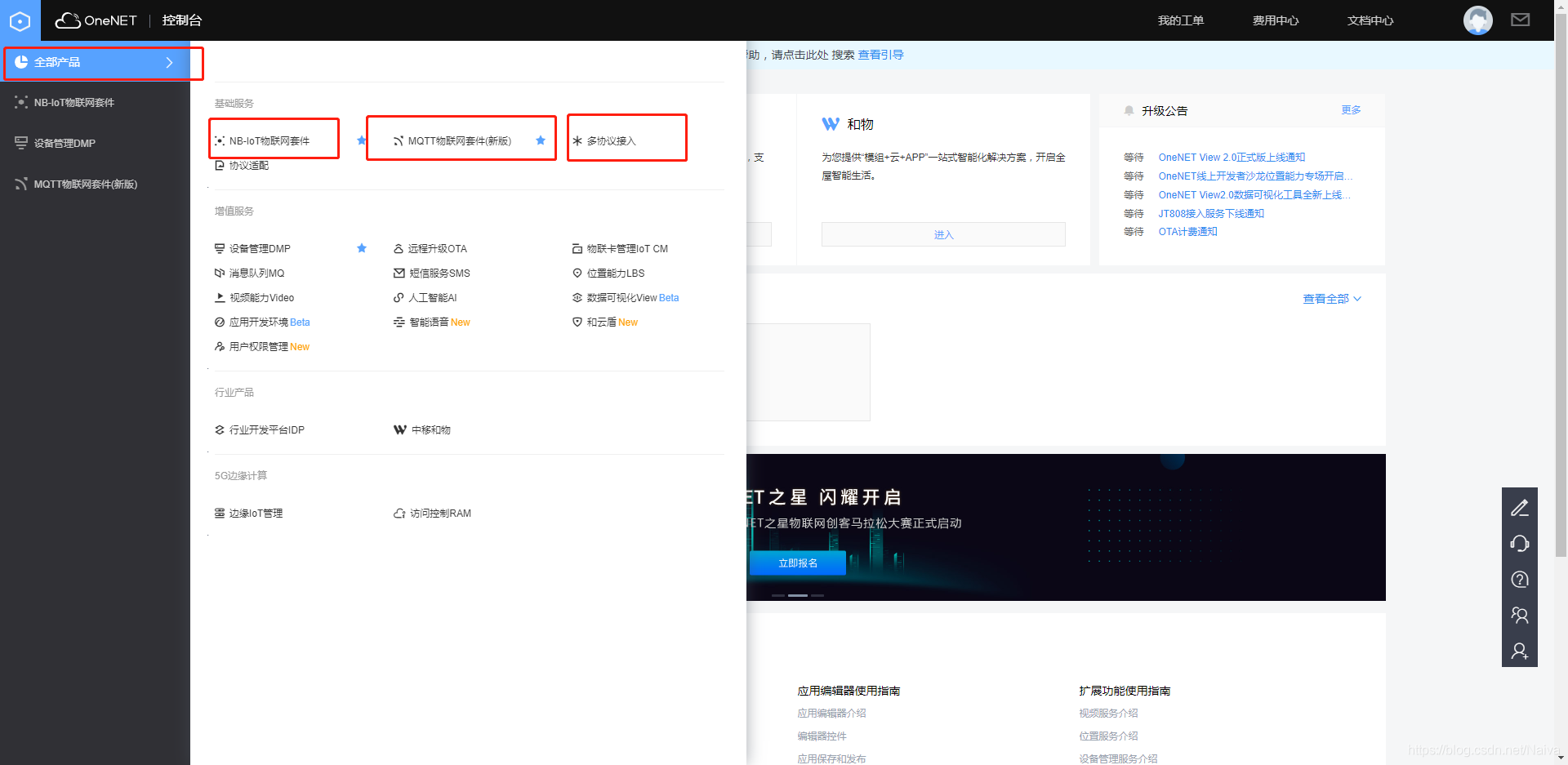Image resolution: width=1568 pixels, height=765 pixels.
Task: Click 立即报名 on the contest banner
Action: (797, 563)
